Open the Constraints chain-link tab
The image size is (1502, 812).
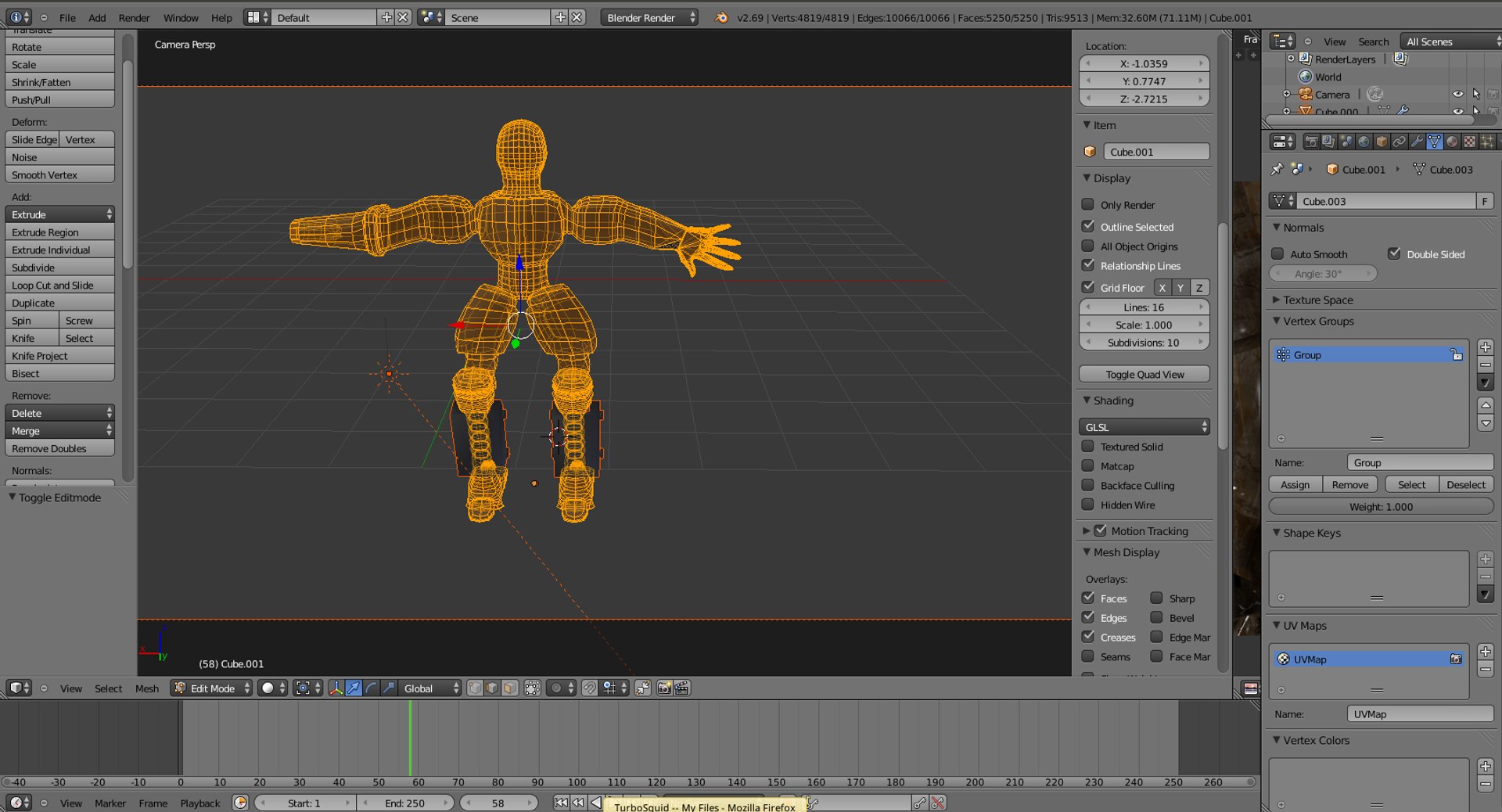coord(1399,142)
